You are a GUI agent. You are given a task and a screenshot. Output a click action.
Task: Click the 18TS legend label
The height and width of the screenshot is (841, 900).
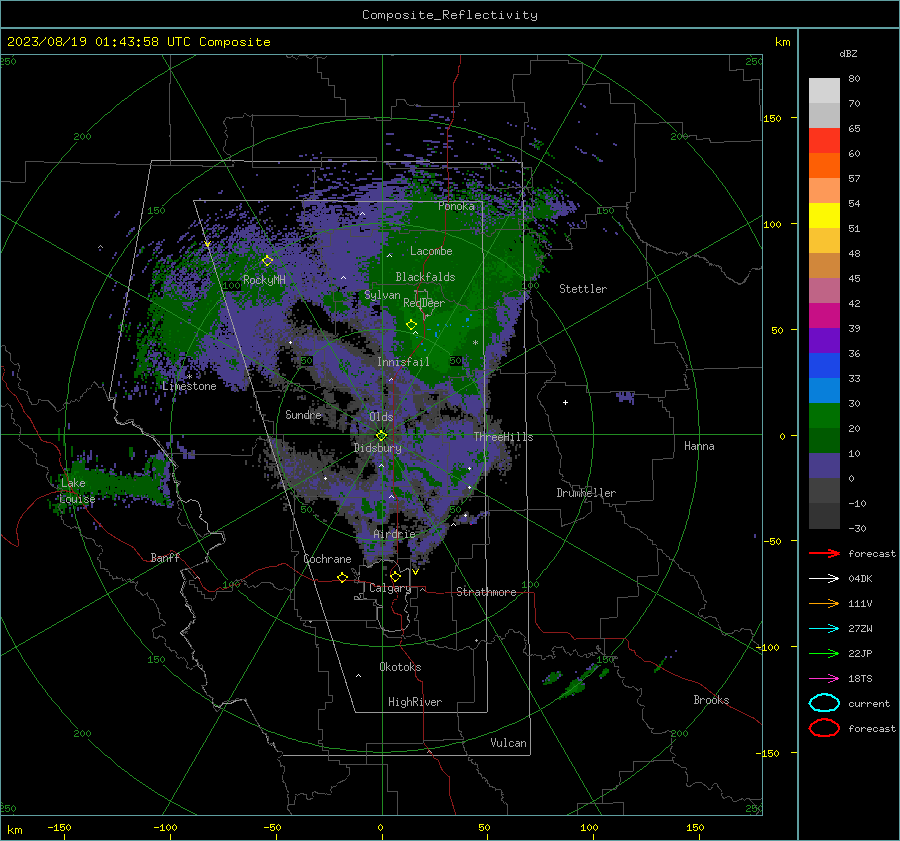(x=860, y=679)
